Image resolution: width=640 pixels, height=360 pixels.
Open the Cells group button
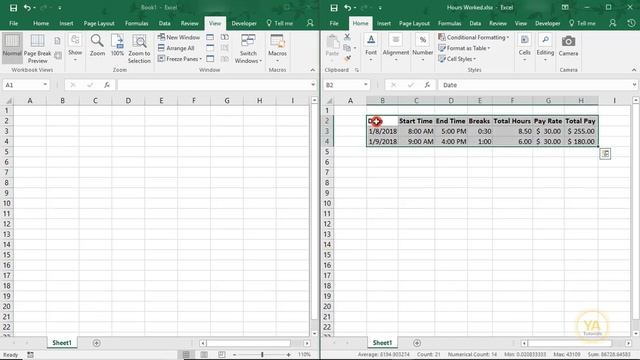click(524, 48)
